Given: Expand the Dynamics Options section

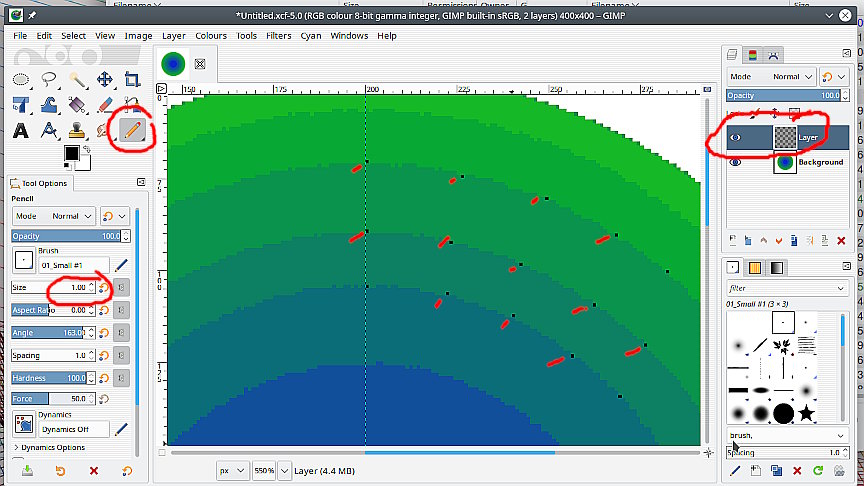Looking at the screenshot, I should pyautogui.click(x=17, y=447).
